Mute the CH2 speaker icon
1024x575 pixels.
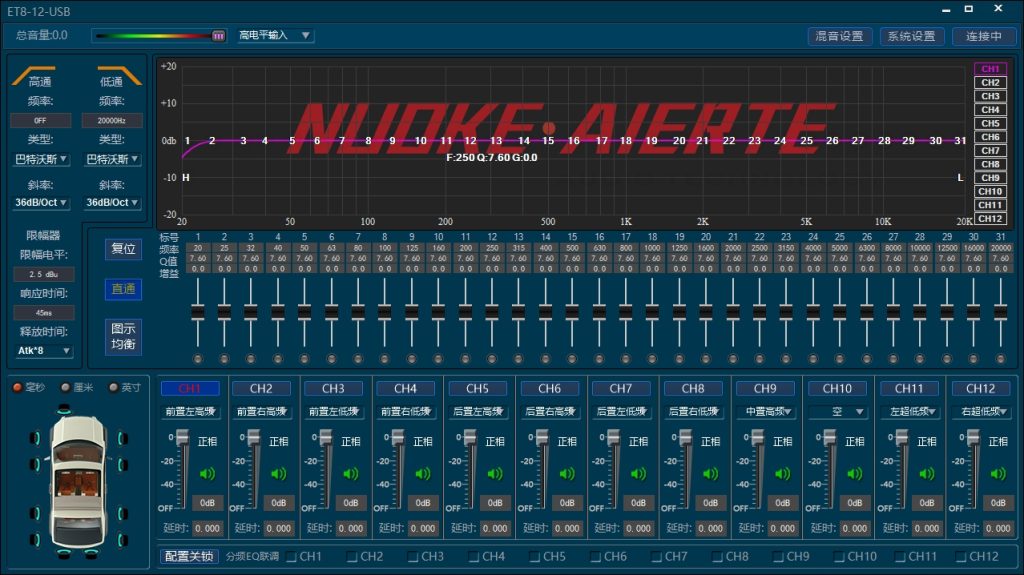pos(279,474)
